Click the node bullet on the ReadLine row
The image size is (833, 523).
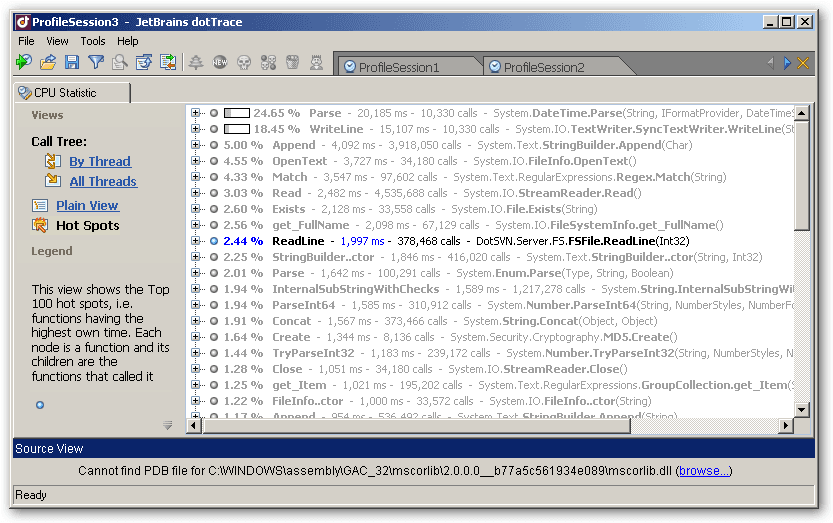214,241
